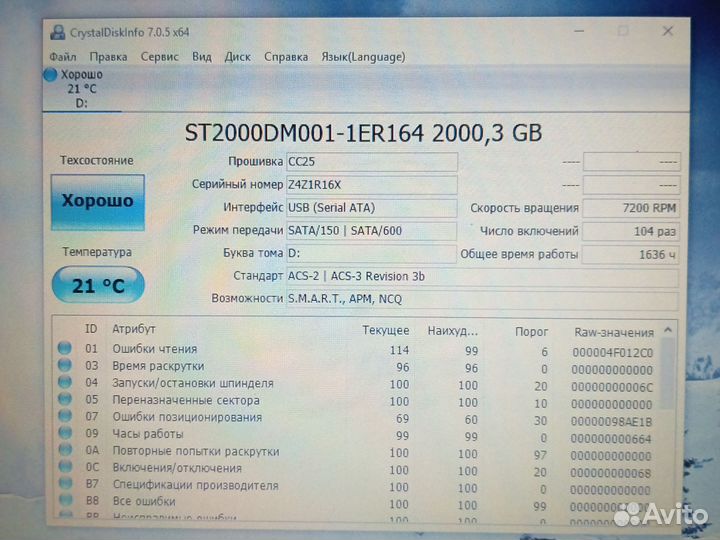This screenshot has height=540, width=720.
Task: Click status circle for 0C Включения/отключения
Action: coord(65,467)
